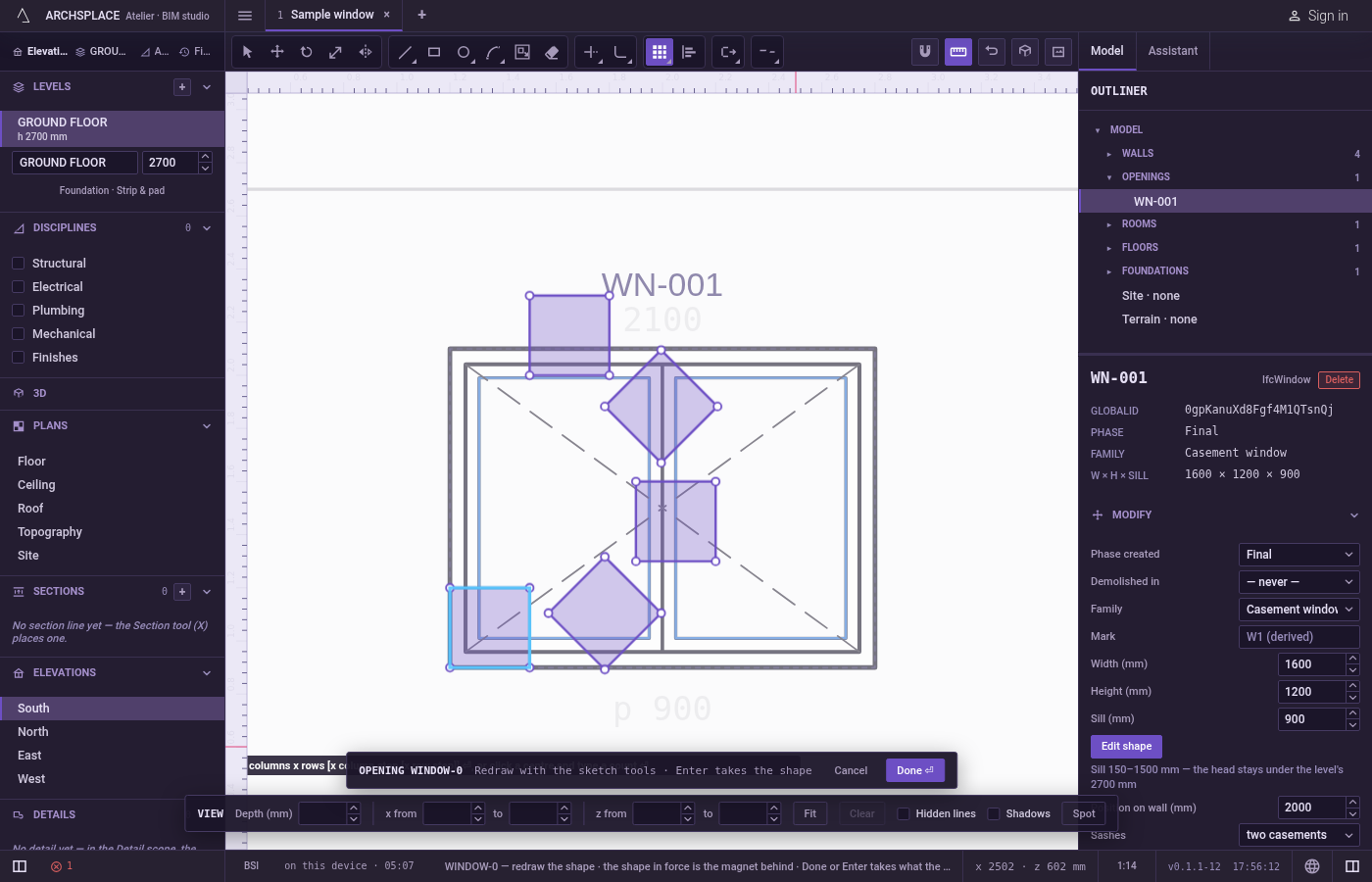Open the hamburger menu
The height and width of the screenshot is (882, 1372).
(245, 15)
